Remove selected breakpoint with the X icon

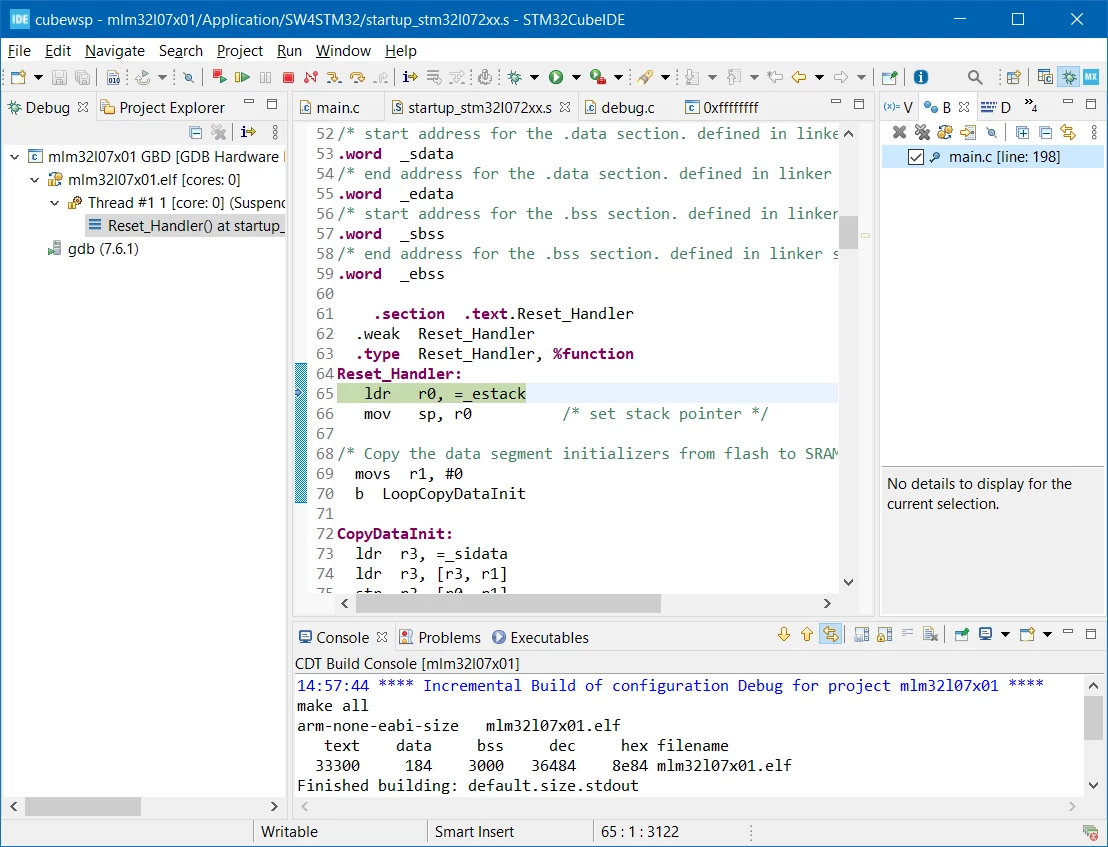(899, 132)
